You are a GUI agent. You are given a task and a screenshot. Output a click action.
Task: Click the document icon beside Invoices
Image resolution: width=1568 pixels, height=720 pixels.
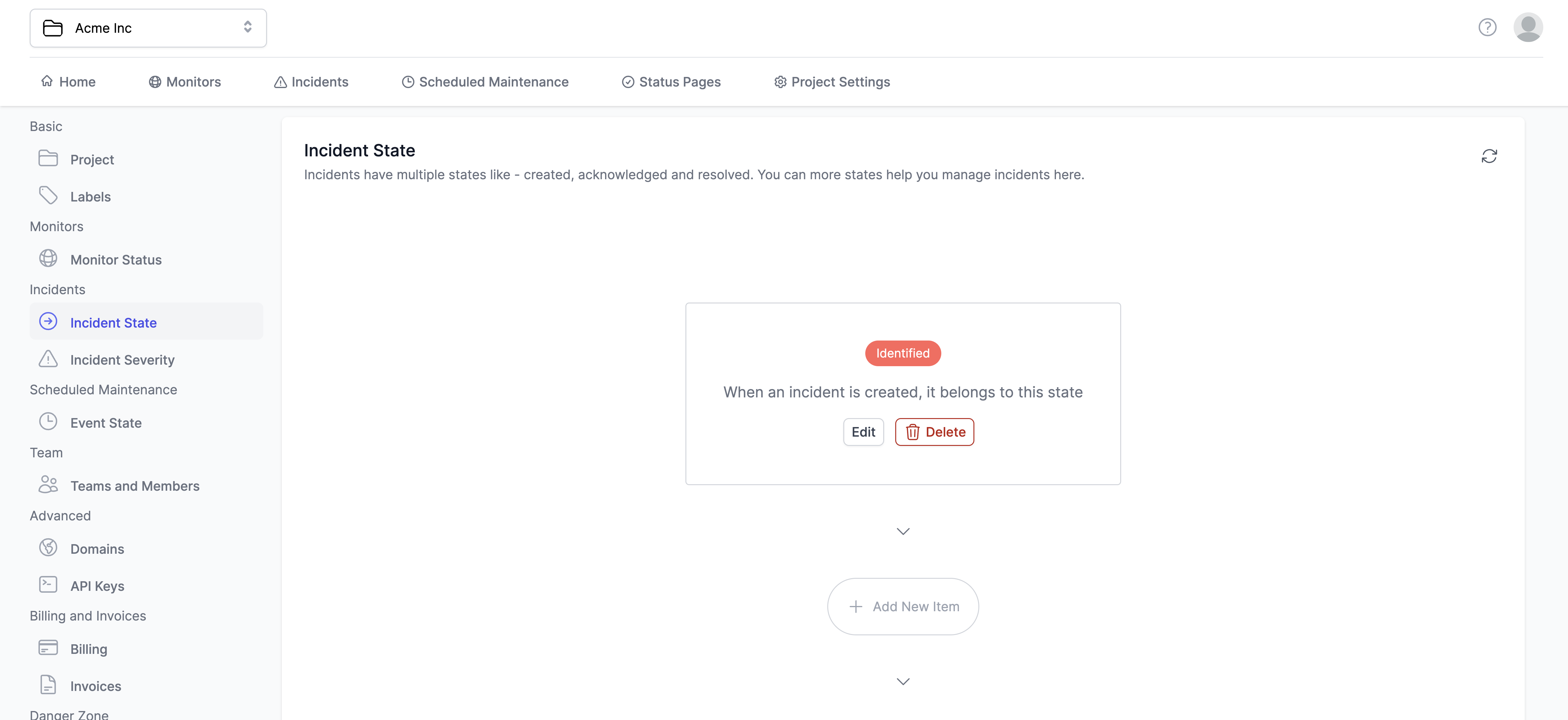[x=48, y=685]
